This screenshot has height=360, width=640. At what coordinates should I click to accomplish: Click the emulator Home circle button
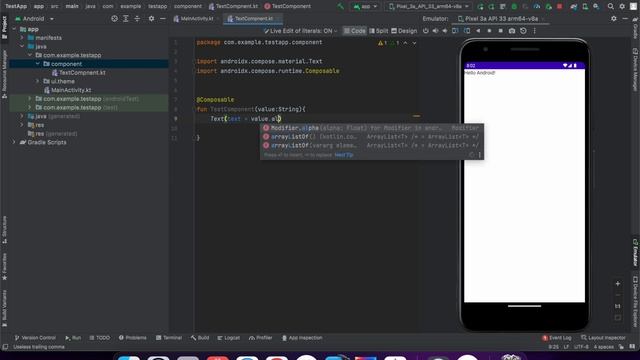coord(489,31)
